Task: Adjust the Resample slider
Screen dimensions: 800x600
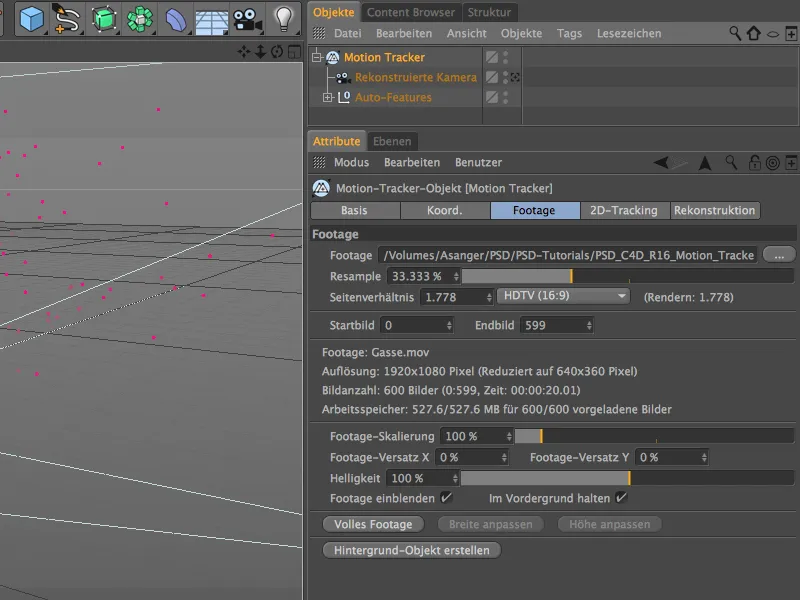Action: click(628, 277)
